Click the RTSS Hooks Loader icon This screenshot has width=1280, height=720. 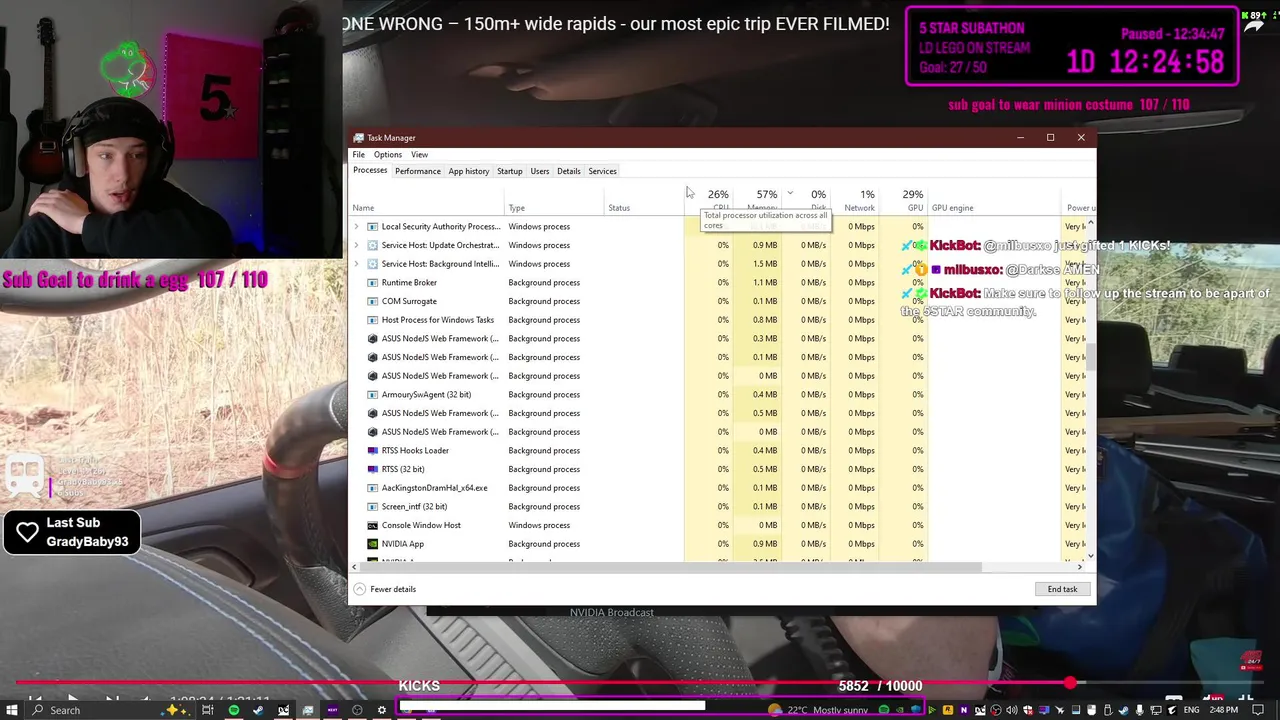[372, 450]
